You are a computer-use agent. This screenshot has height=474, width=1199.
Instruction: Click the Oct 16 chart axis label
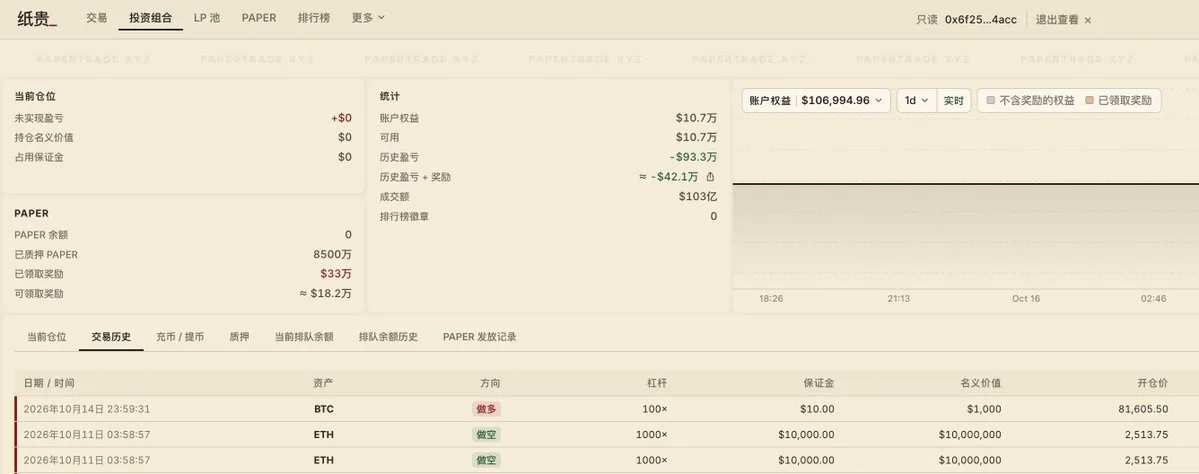1026,298
